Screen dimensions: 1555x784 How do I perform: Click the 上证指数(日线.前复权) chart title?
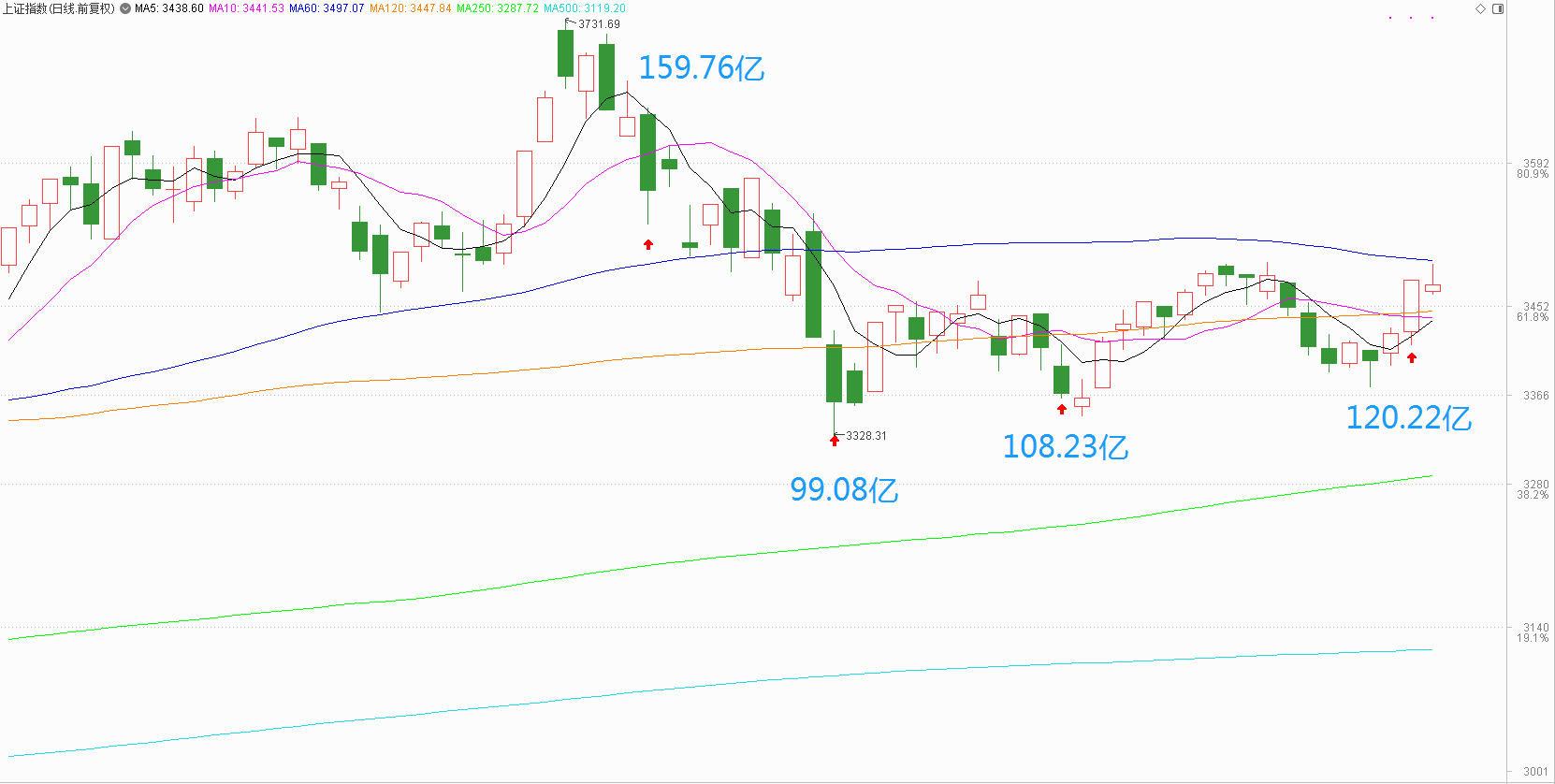coord(58,8)
